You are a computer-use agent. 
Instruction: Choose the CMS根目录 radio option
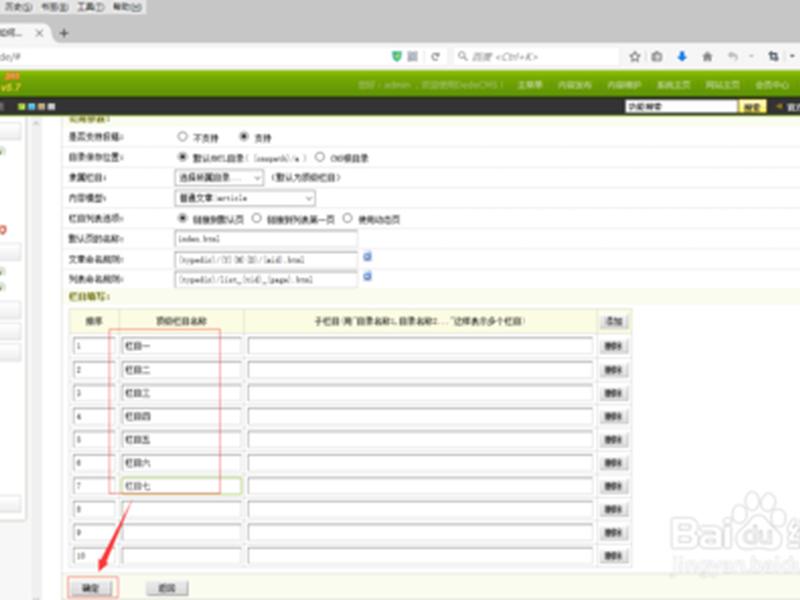[x=319, y=157]
